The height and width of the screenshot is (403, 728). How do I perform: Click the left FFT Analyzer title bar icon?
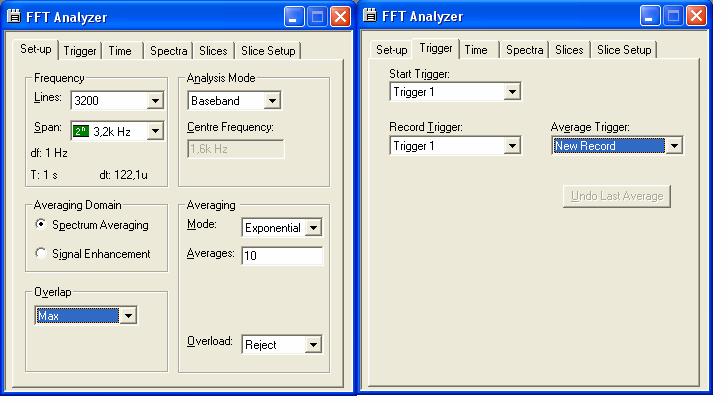13,17
